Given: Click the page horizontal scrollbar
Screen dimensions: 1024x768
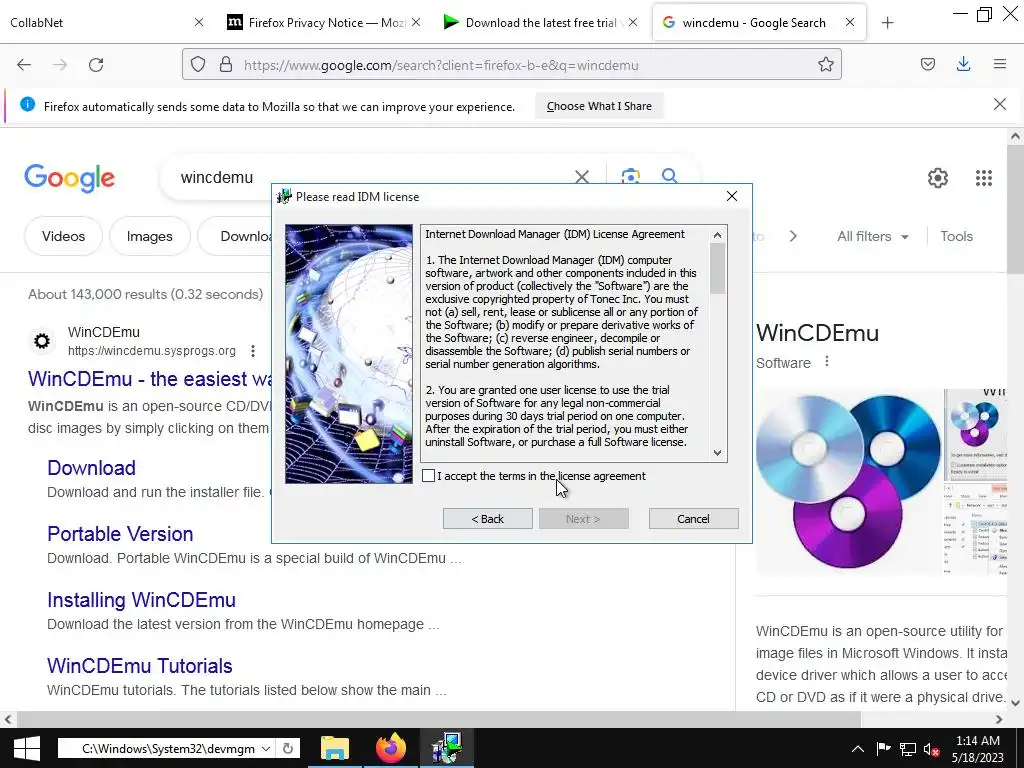Looking at the screenshot, I should tap(438, 719).
